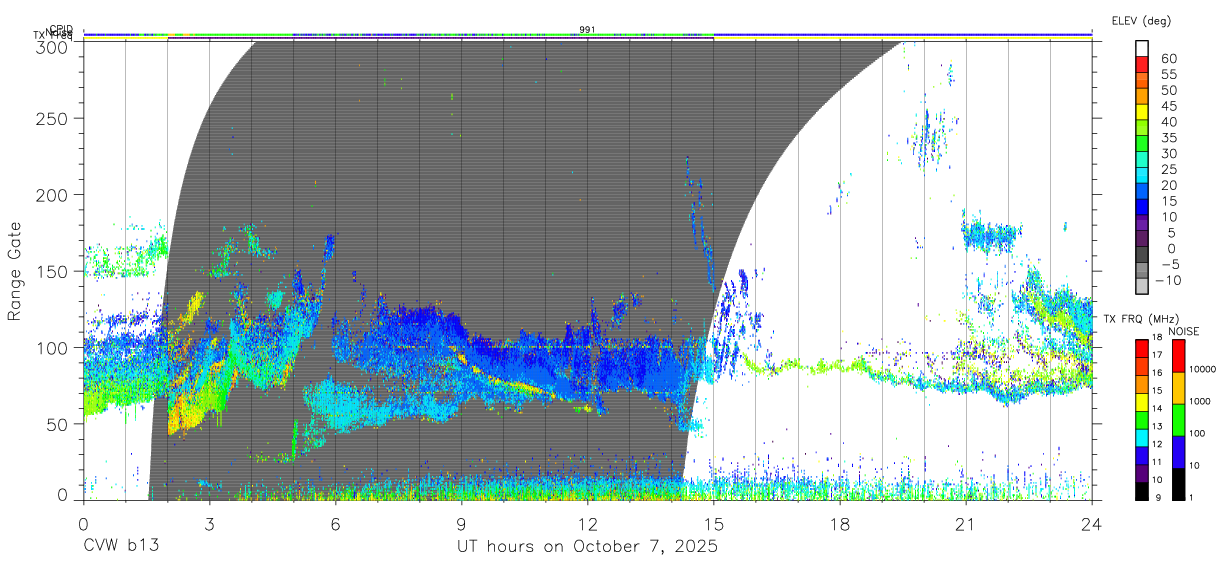Click the "12" tick label on the UT hours axis

(x=588, y=523)
